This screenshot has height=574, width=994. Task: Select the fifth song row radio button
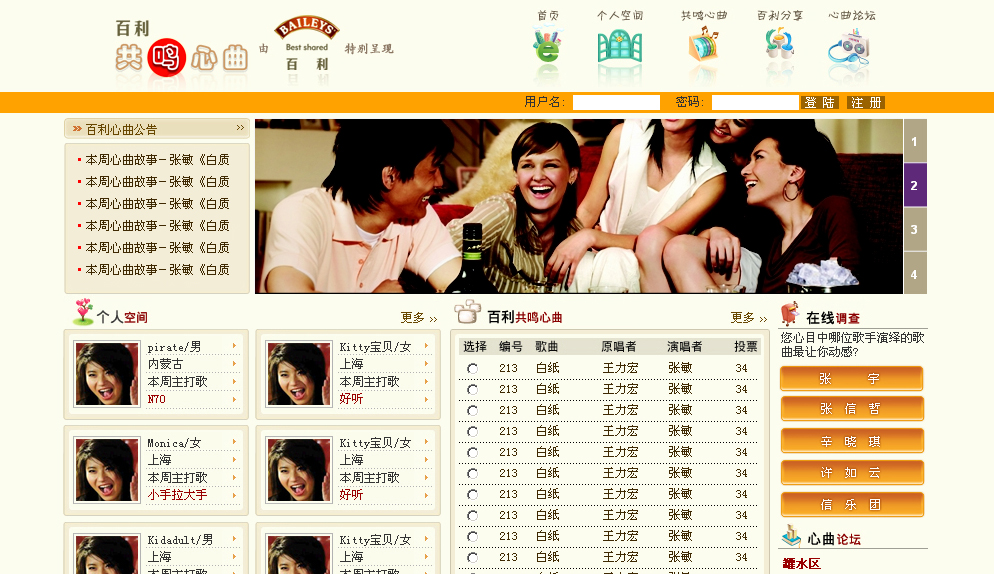click(472, 452)
